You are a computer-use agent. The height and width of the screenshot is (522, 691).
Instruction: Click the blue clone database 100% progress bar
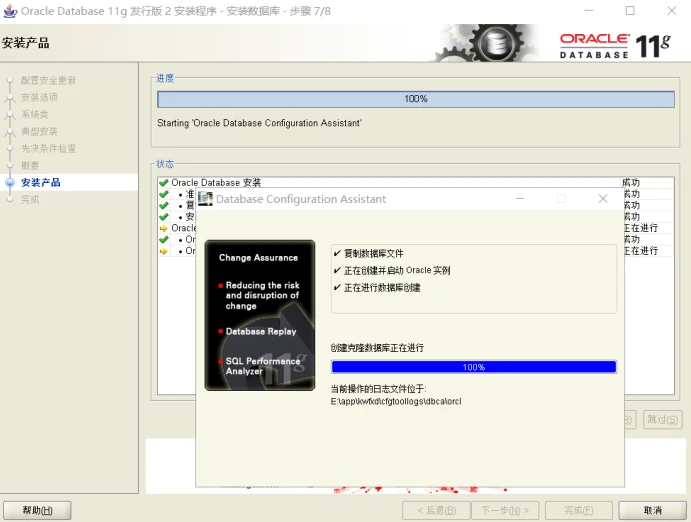pyautogui.click(x=474, y=367)
